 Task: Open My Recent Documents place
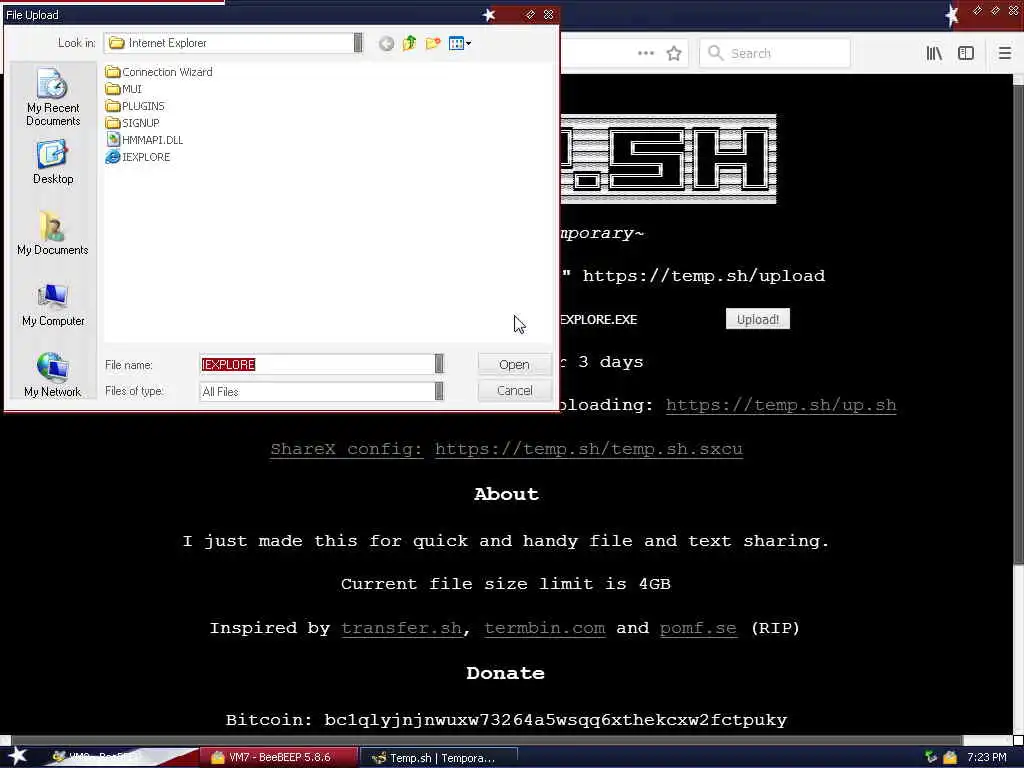pyautogui.click(x=53, y=98)
